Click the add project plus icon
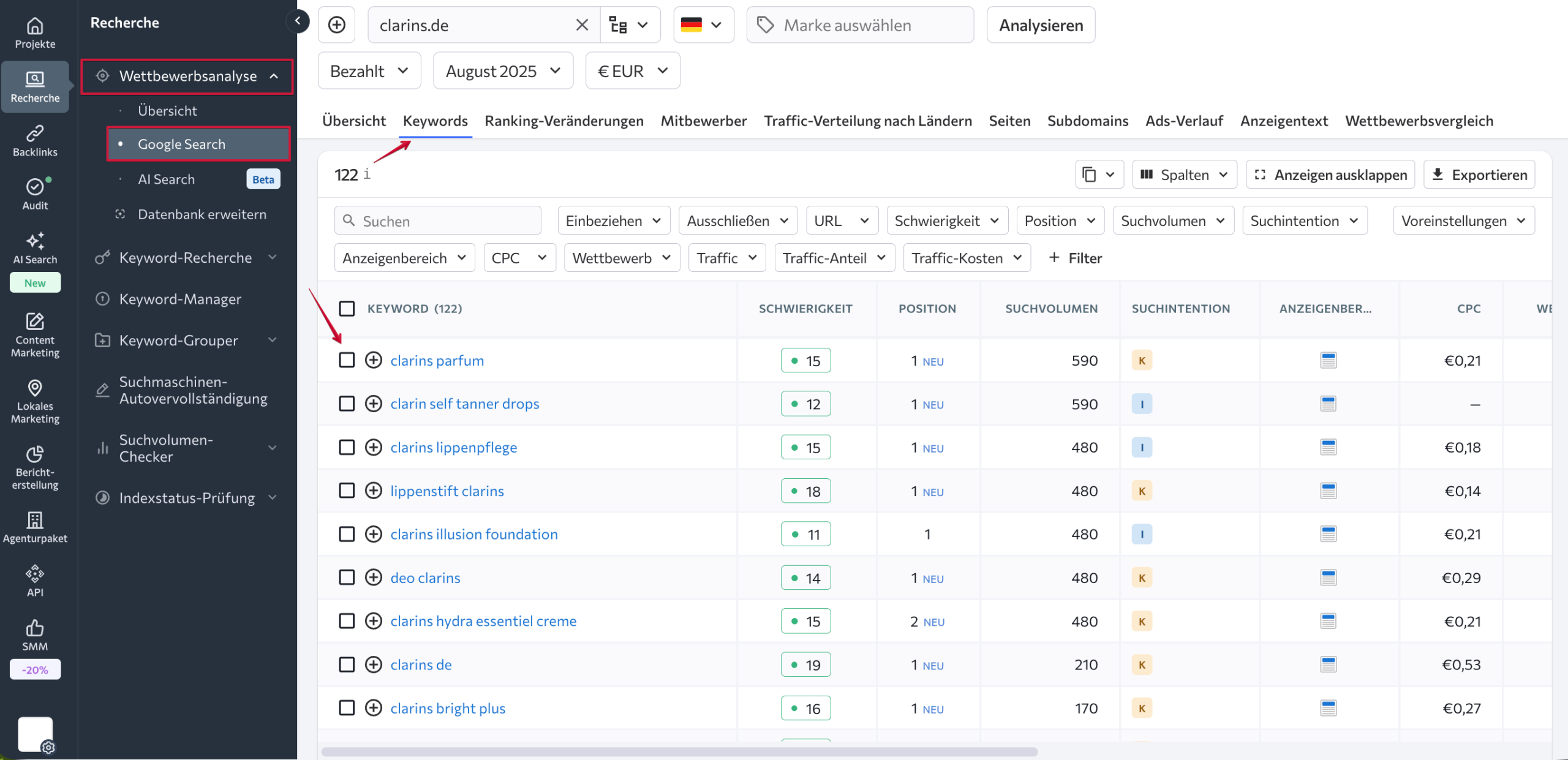Image resolution: width=1568 pixels, height=760 pixels. [x=337, y=25]
